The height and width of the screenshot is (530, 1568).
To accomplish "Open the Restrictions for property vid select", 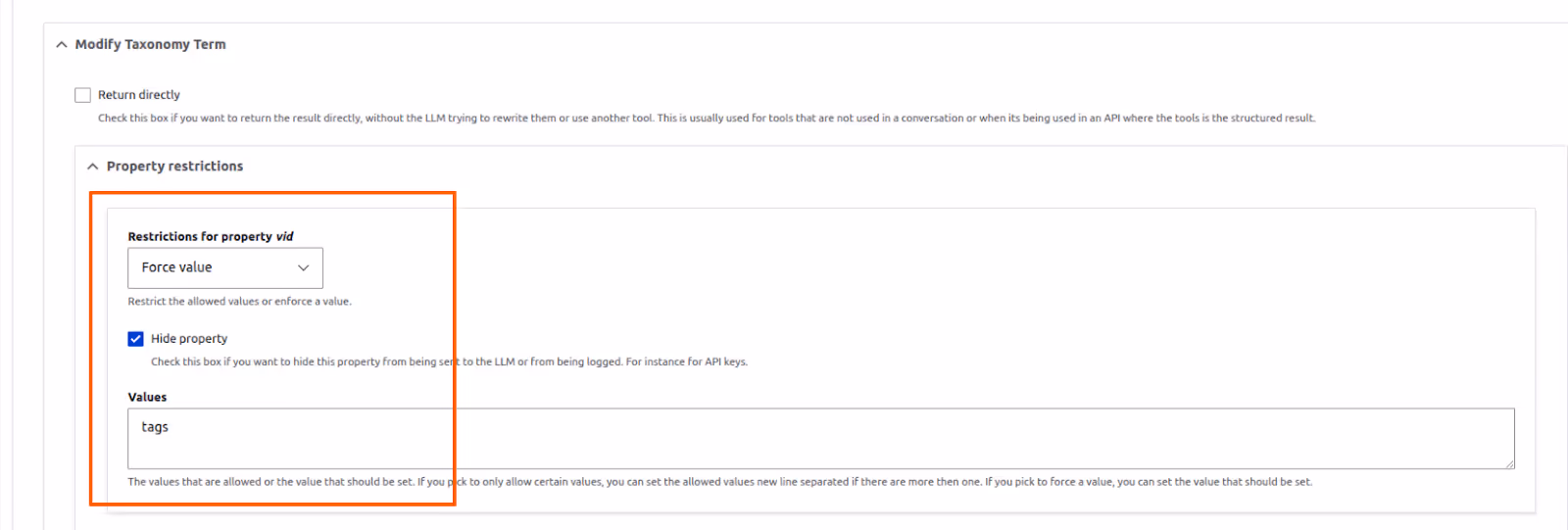I will (x=225, y=267).
